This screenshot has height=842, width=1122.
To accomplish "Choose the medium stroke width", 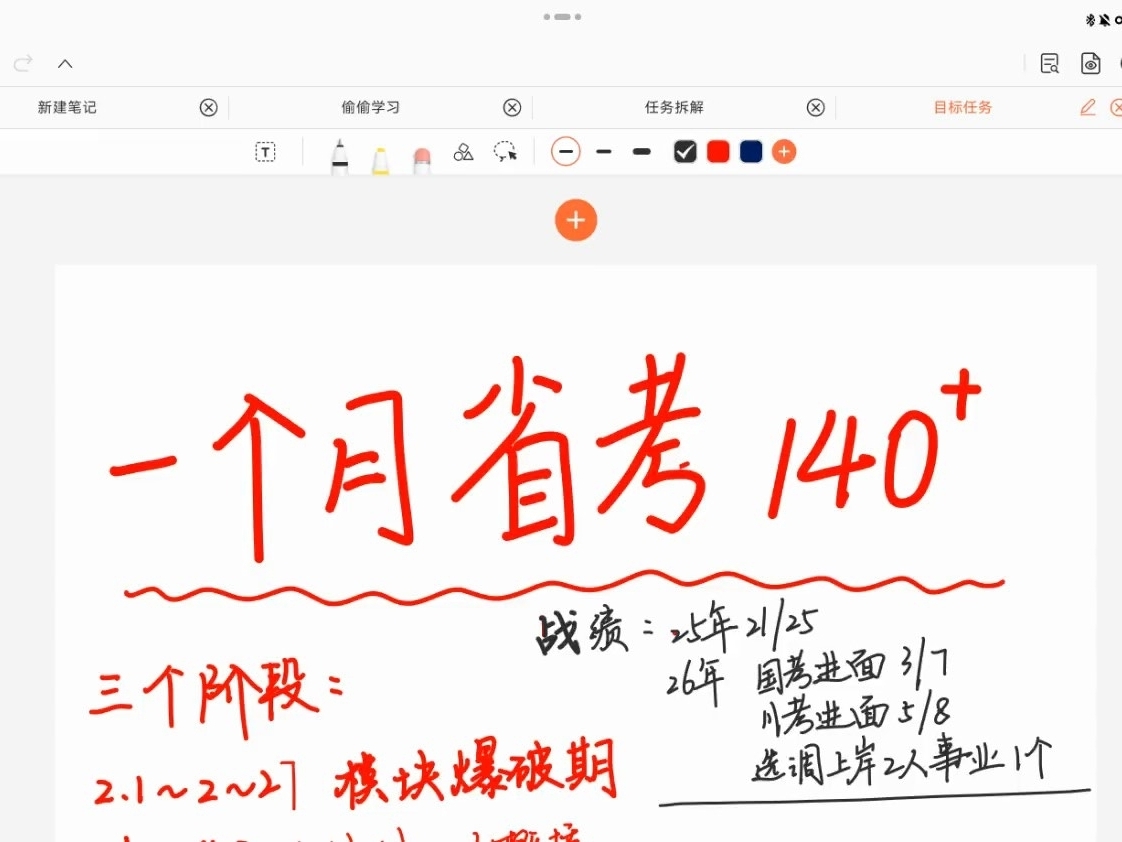I will (x=604, y=152).
